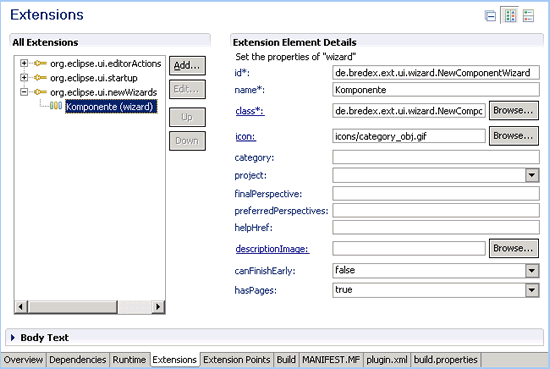The height and width of the screenshot is (369, 550).
Task: Select org.eclipse.ui.newWizards in the tree
Action: (103, 92)
